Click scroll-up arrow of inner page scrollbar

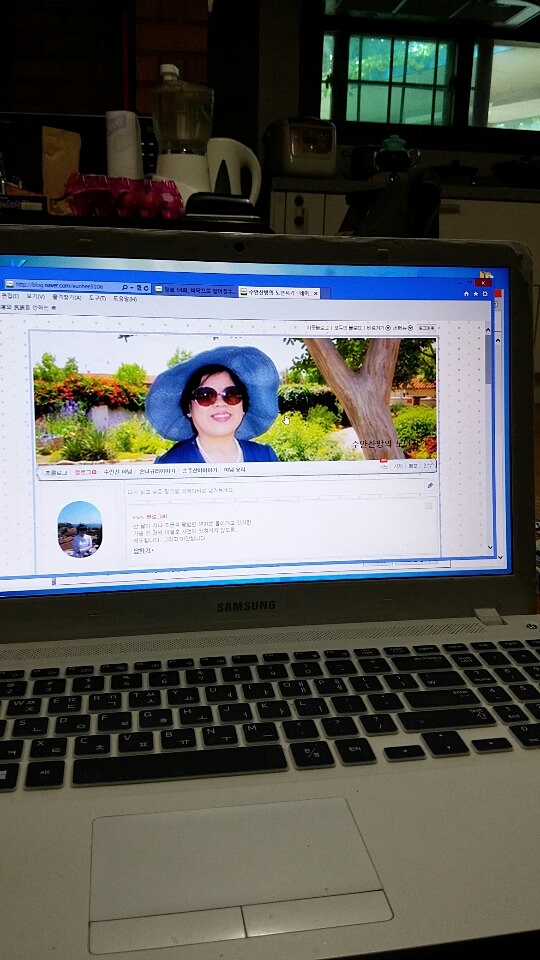click(488, 331)
